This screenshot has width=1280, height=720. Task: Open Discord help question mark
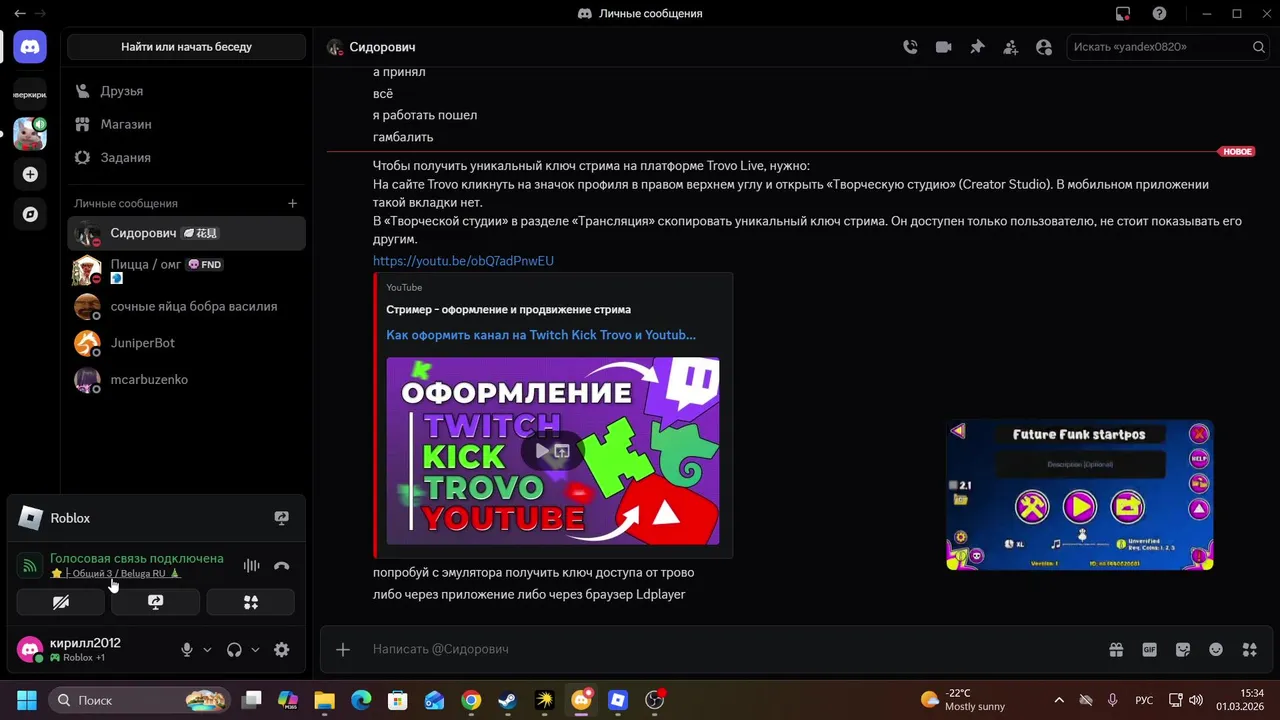[1159, 14]
